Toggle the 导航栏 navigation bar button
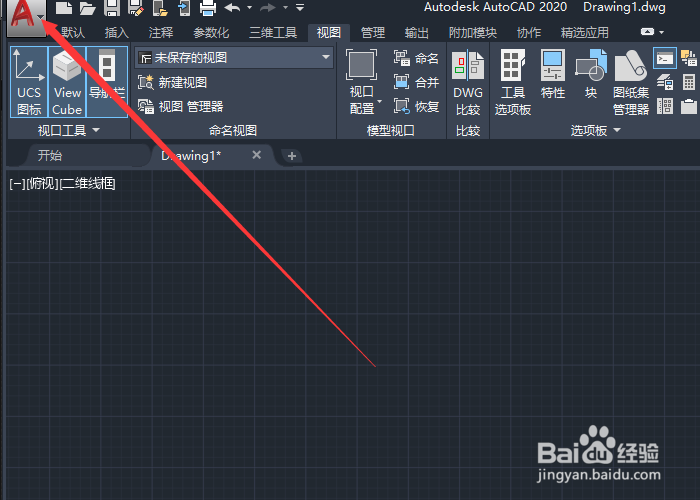 [107, 82]
